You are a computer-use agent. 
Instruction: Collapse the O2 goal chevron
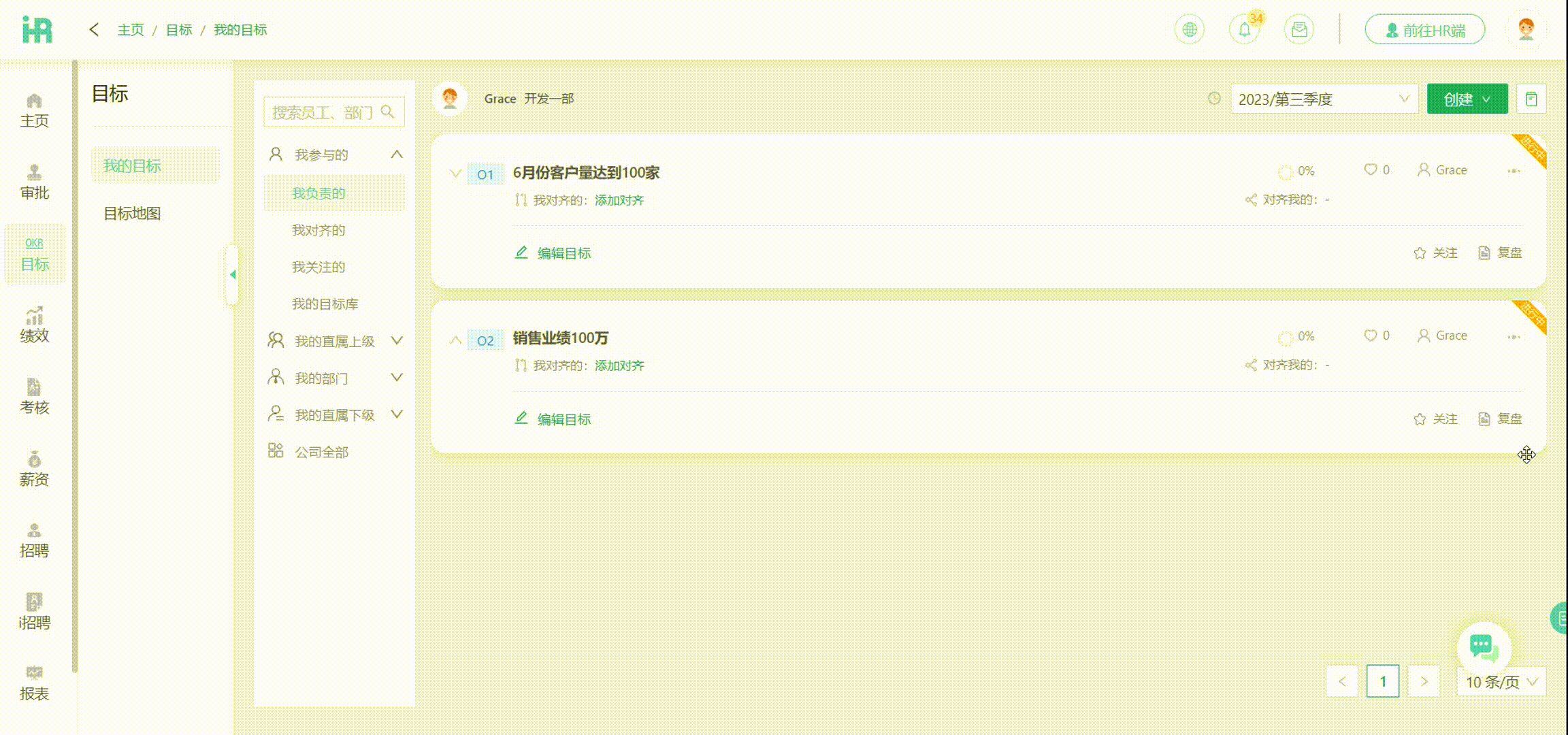[x=456, y=340]
